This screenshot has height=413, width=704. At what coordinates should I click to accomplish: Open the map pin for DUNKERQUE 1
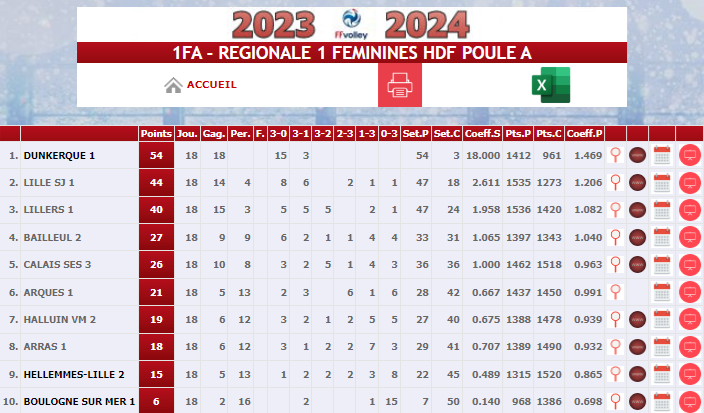(x=616, y=155)
